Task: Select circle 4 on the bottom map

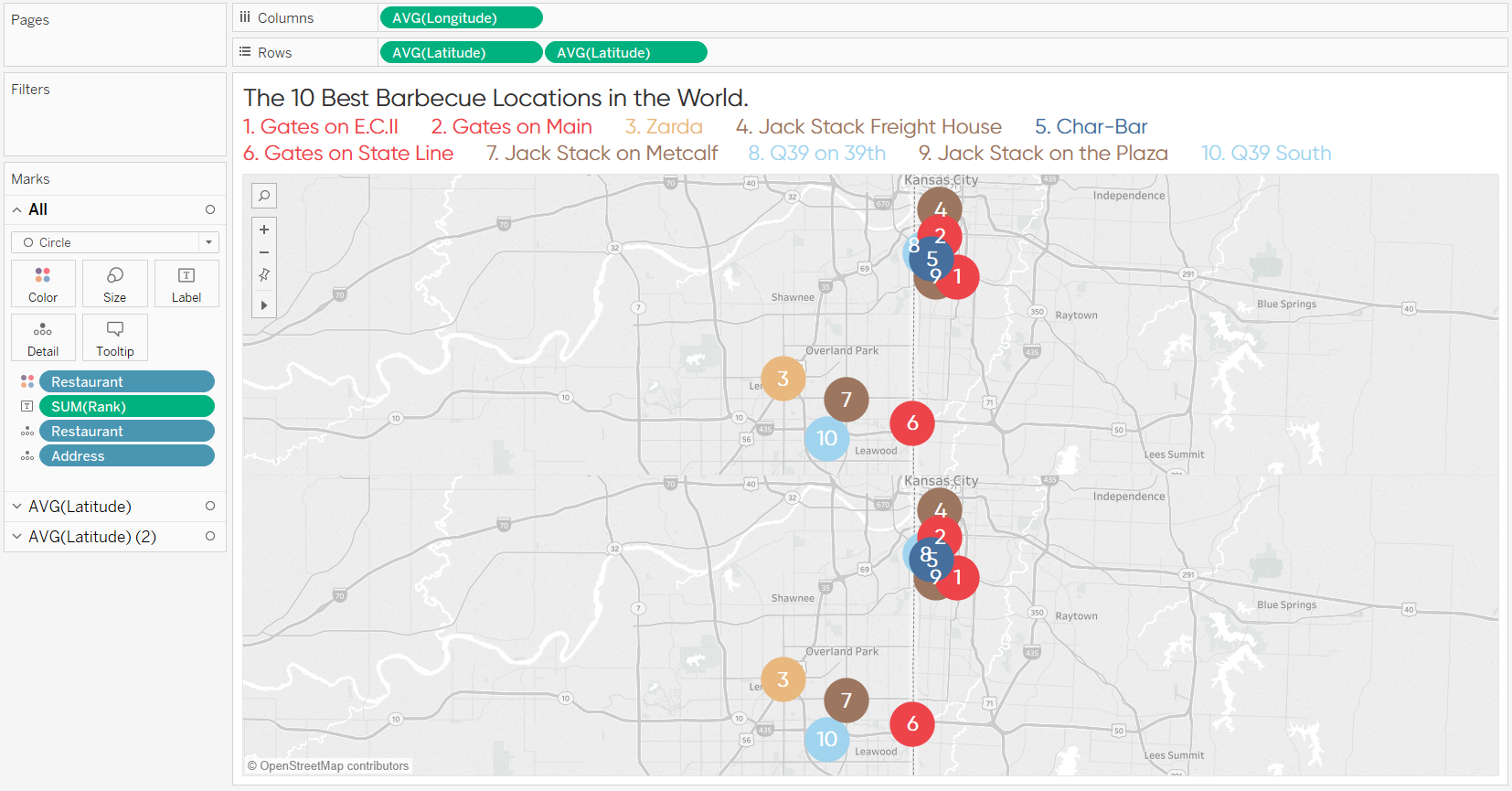Action: (941, 506)
